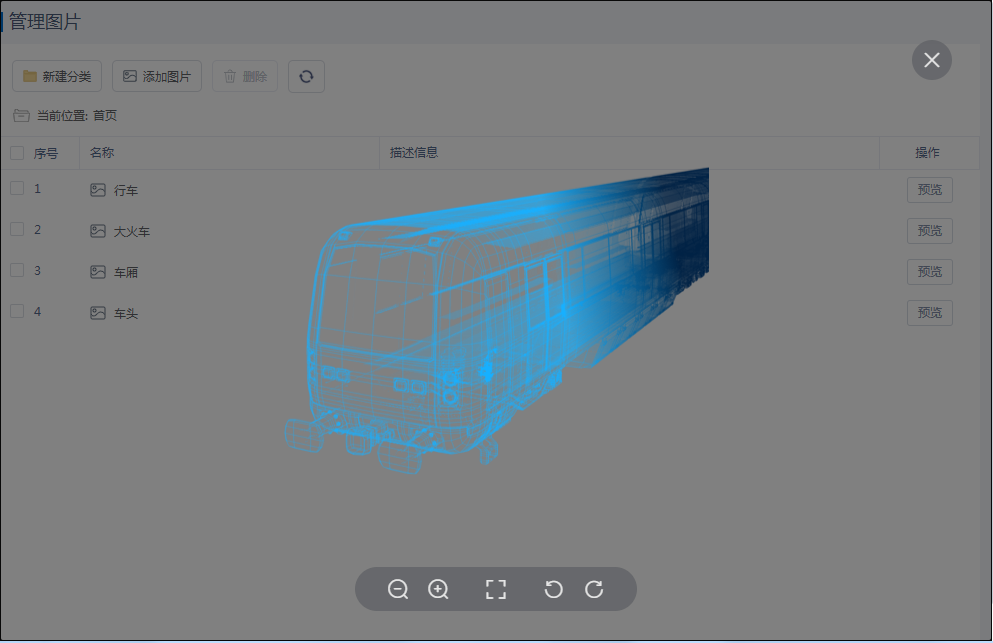Check the checkbox for row 1 行车

pyautogui.click(x=17, y=188)
